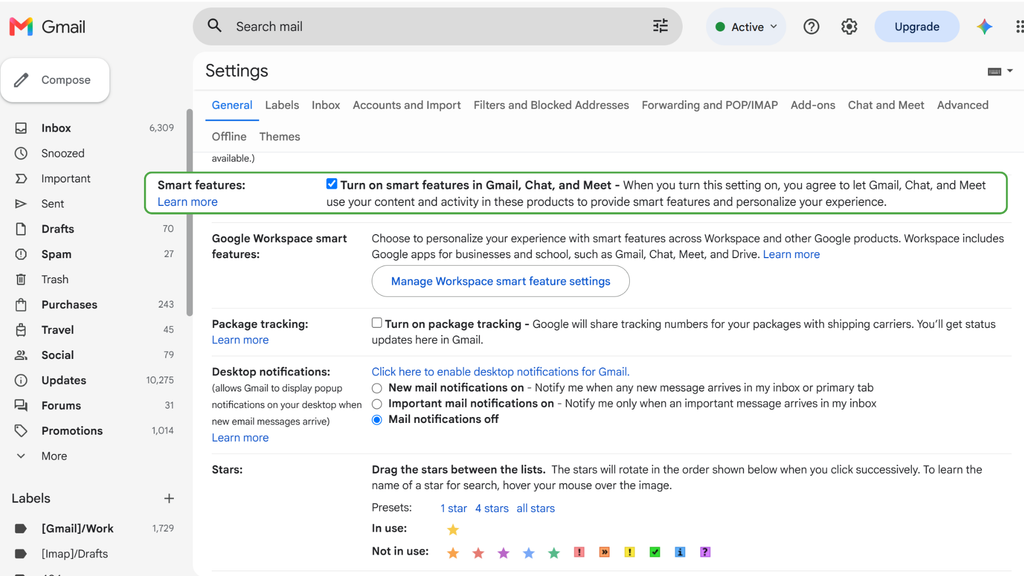1024x576 pixels.
Task: Click the Gmail logo
Action: point(47,27)
